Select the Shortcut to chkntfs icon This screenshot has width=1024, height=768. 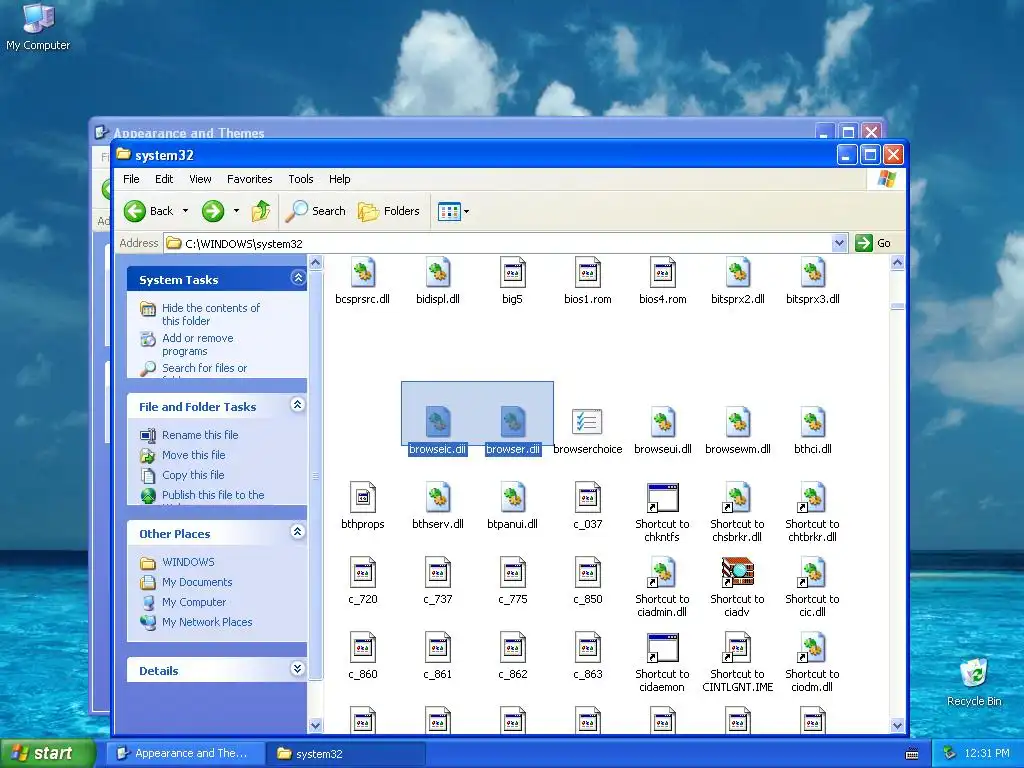(x=663, y=498)
